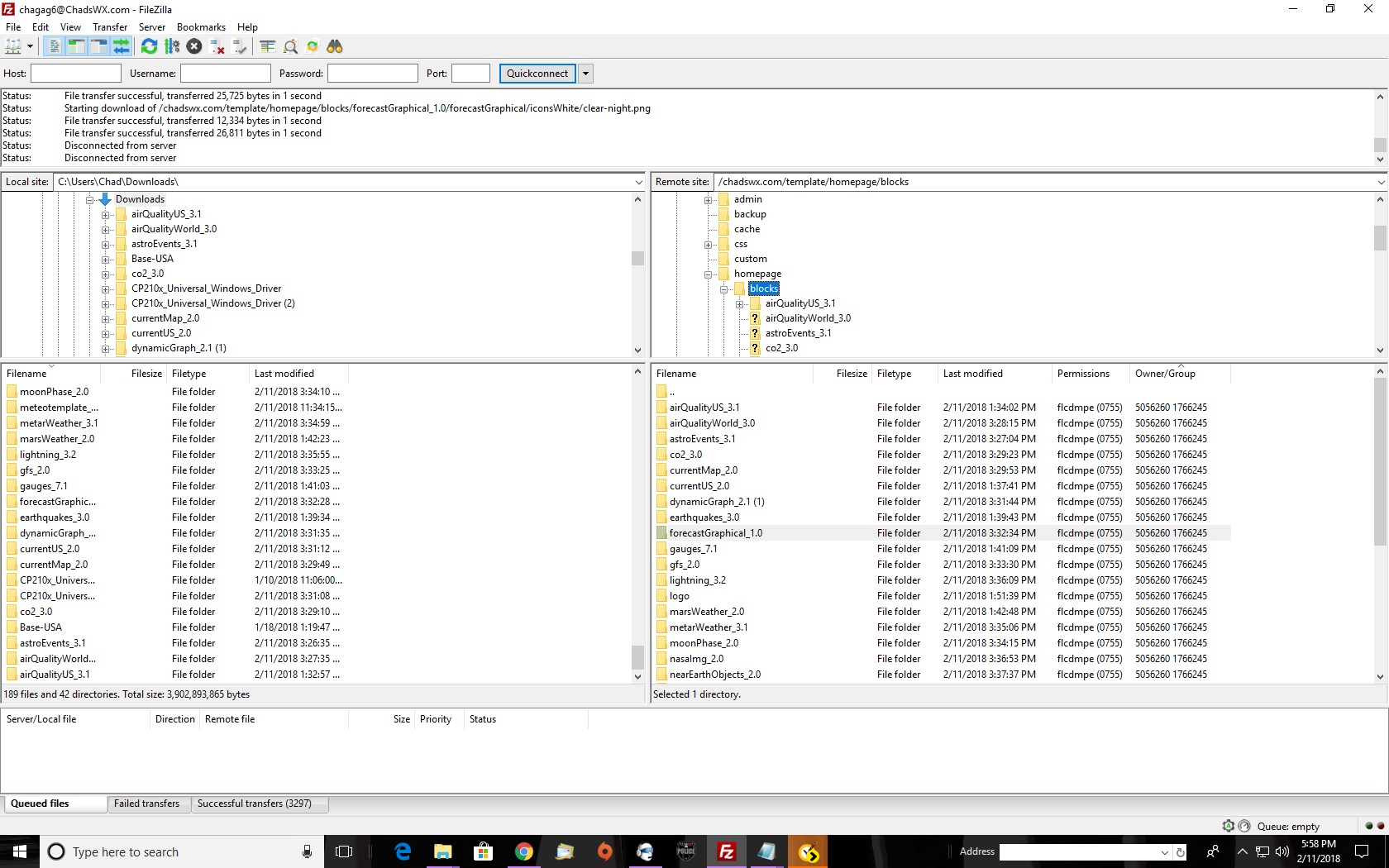This screenshot has width=1389, height=868.
Task: Expand airQualityUS_3.1 in local tree
Action: pyautogui.click(x=105, y=215)
